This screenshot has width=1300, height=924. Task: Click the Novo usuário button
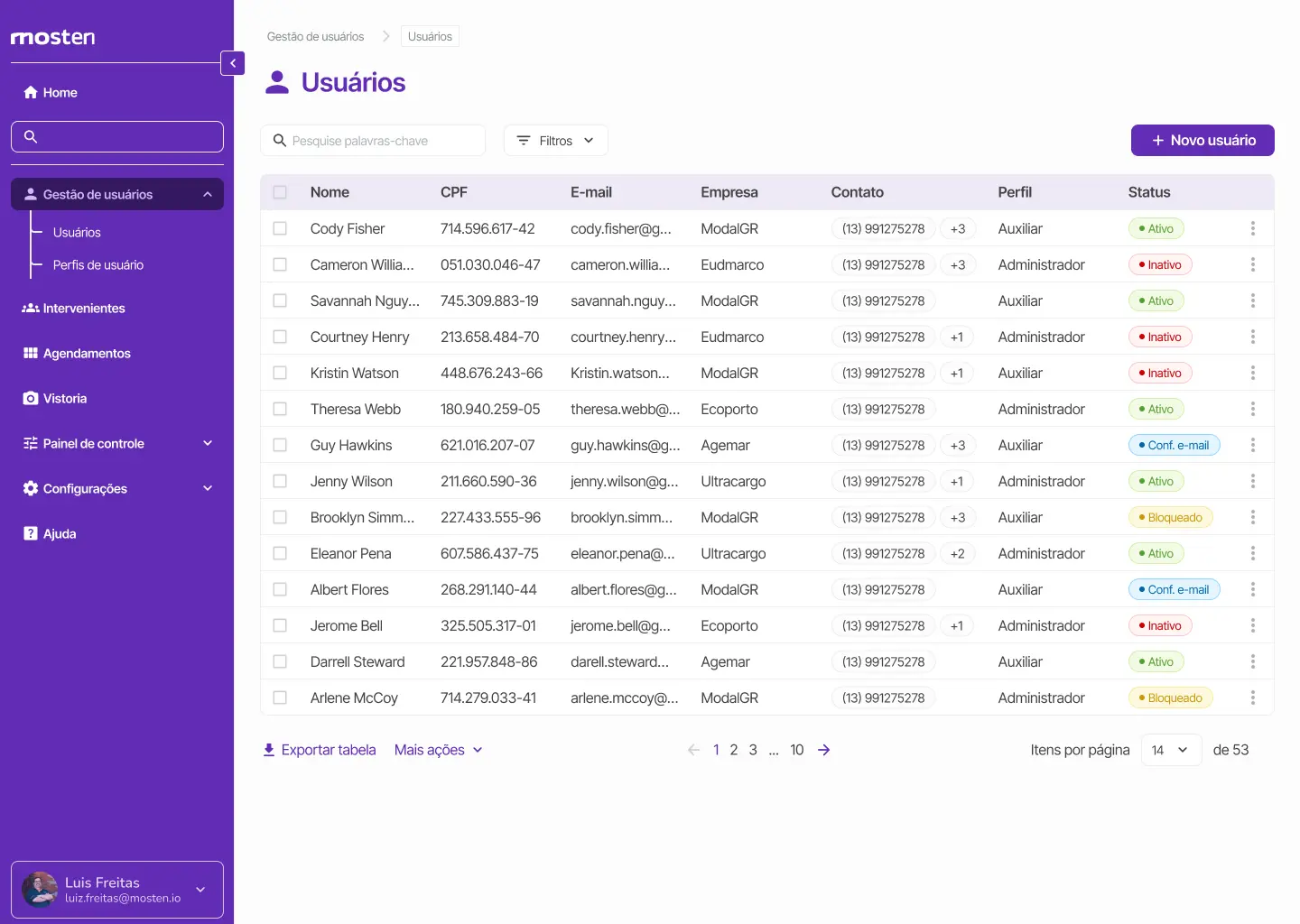(1202, 141)
